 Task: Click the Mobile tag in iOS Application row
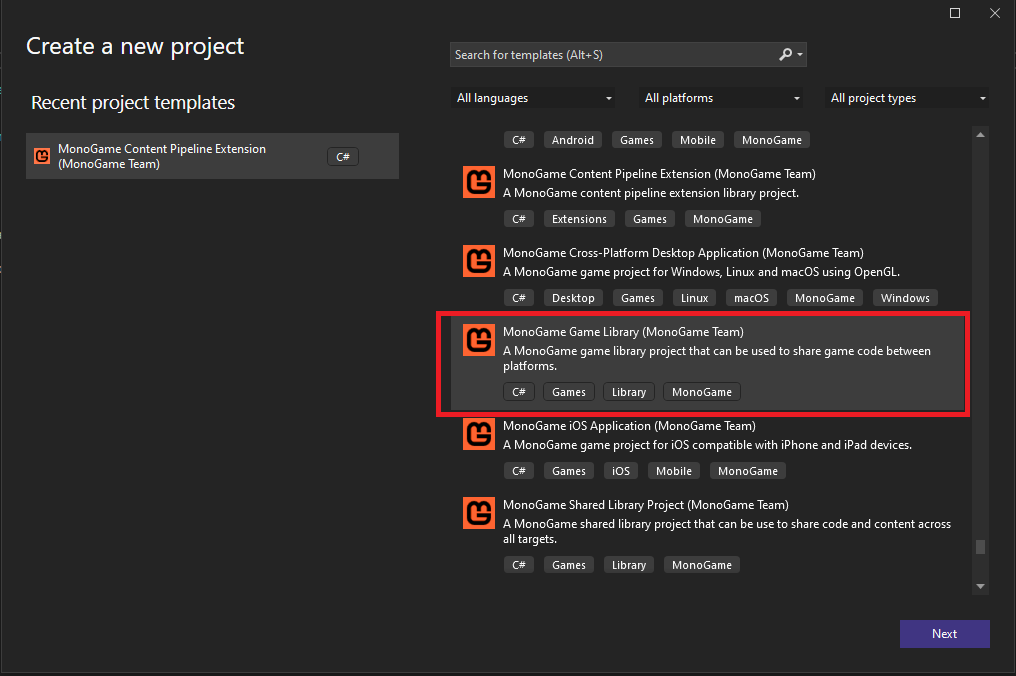pos(674,471)
